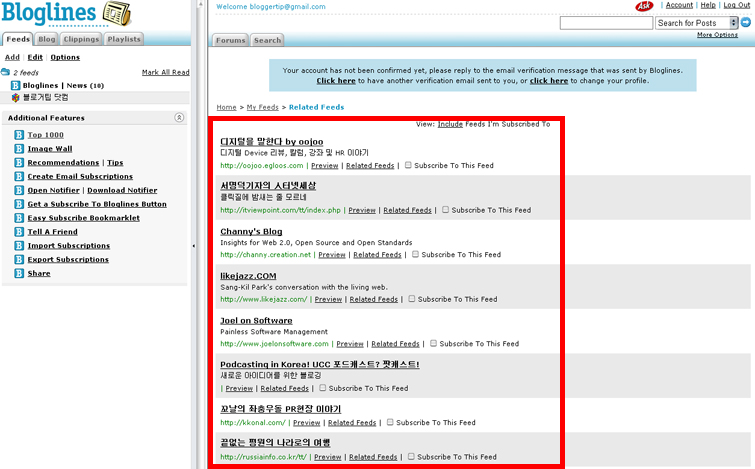Click the My Feeds breadcrumb link
Image resolution: width=755 pixels, height=469 pixels.
click(x=262, y=107)
